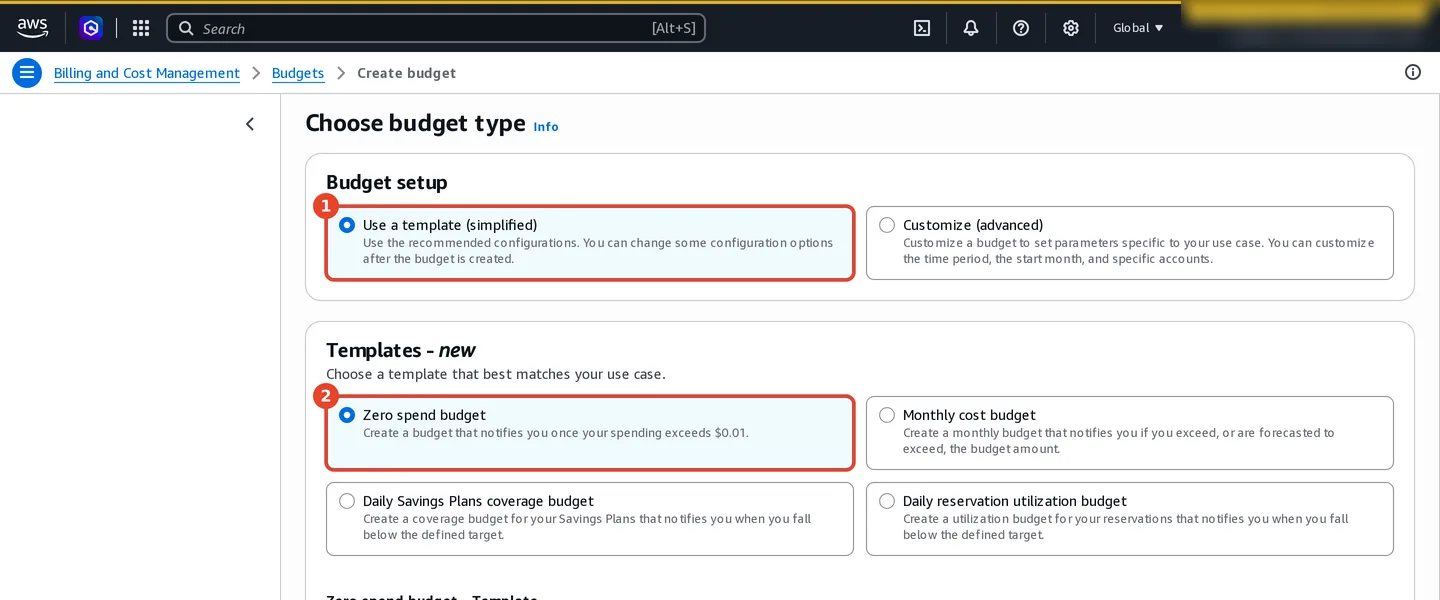Image resolution: width=1440 pixels, height=600 pixels.
Task: Open the AWS home logo
Action: pos(32,28)
